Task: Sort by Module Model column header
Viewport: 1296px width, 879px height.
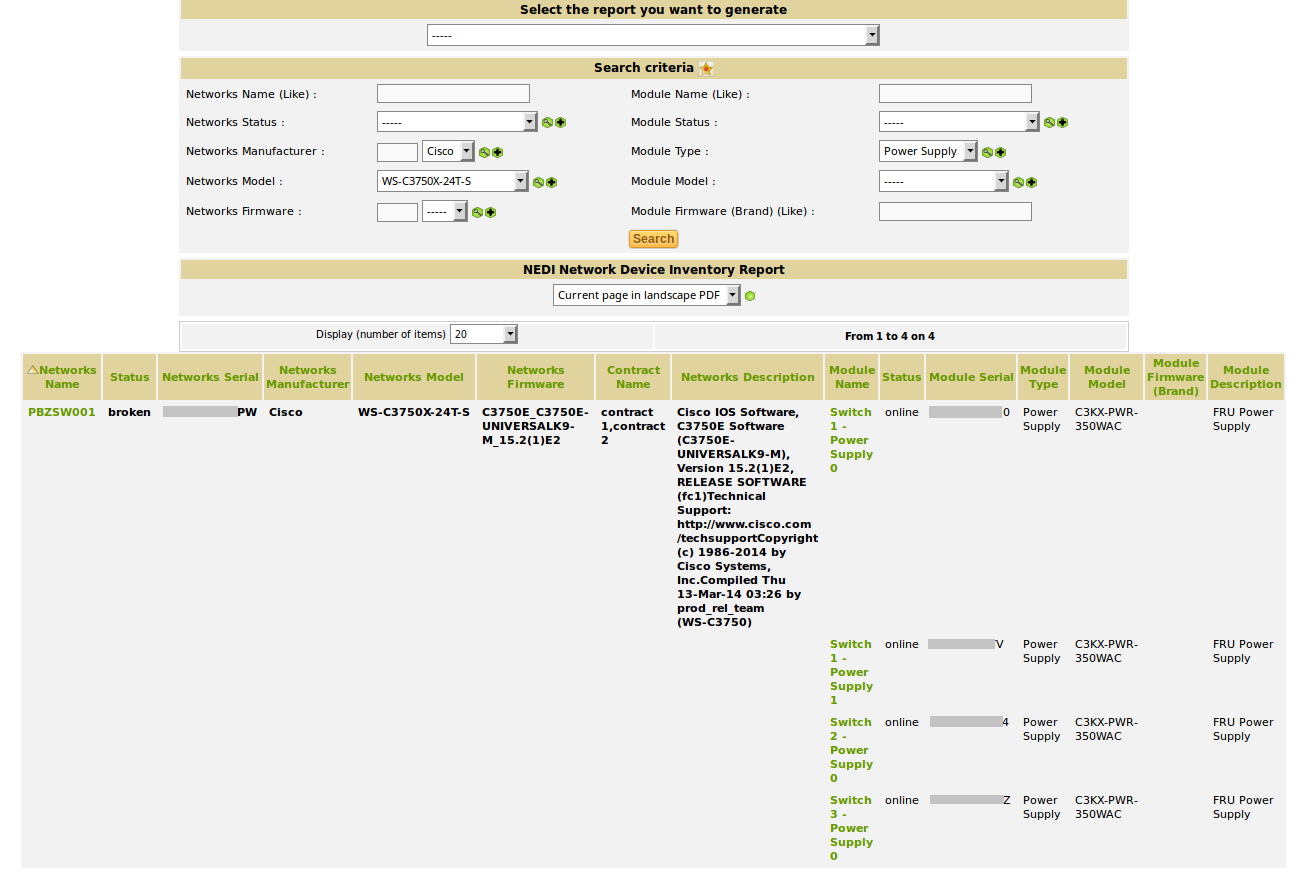Action: tap(1107, 377)
